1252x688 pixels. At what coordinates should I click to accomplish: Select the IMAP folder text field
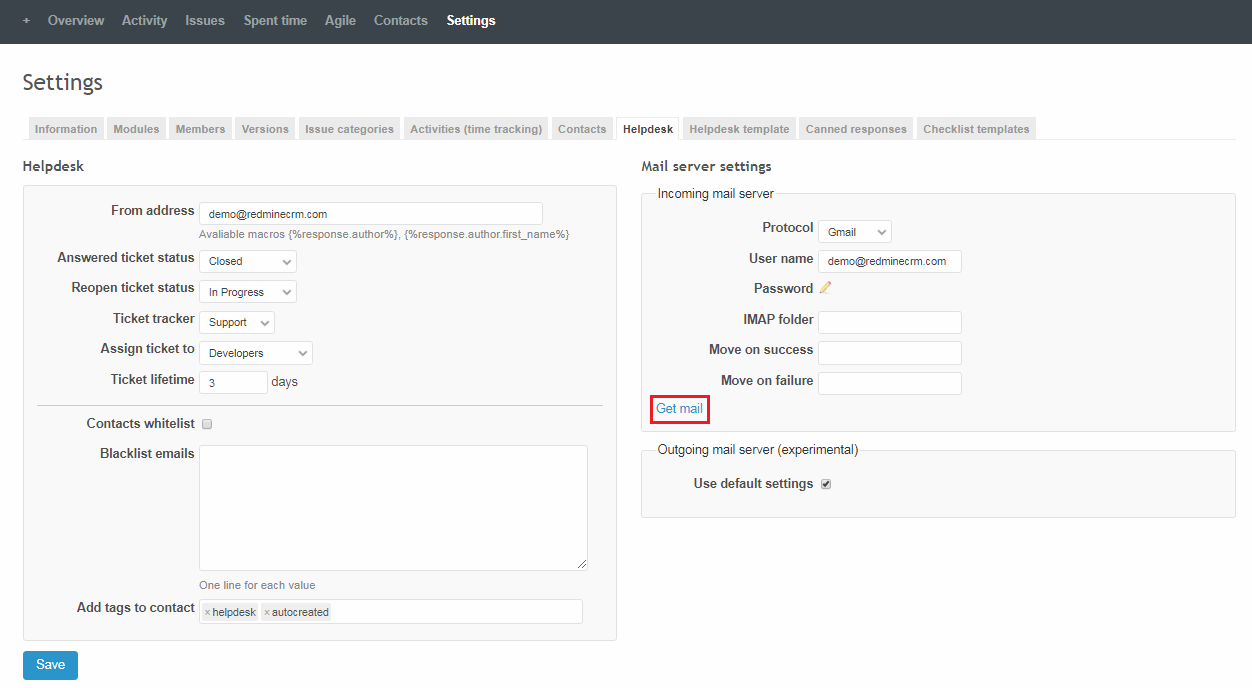[x=889, y=322]
